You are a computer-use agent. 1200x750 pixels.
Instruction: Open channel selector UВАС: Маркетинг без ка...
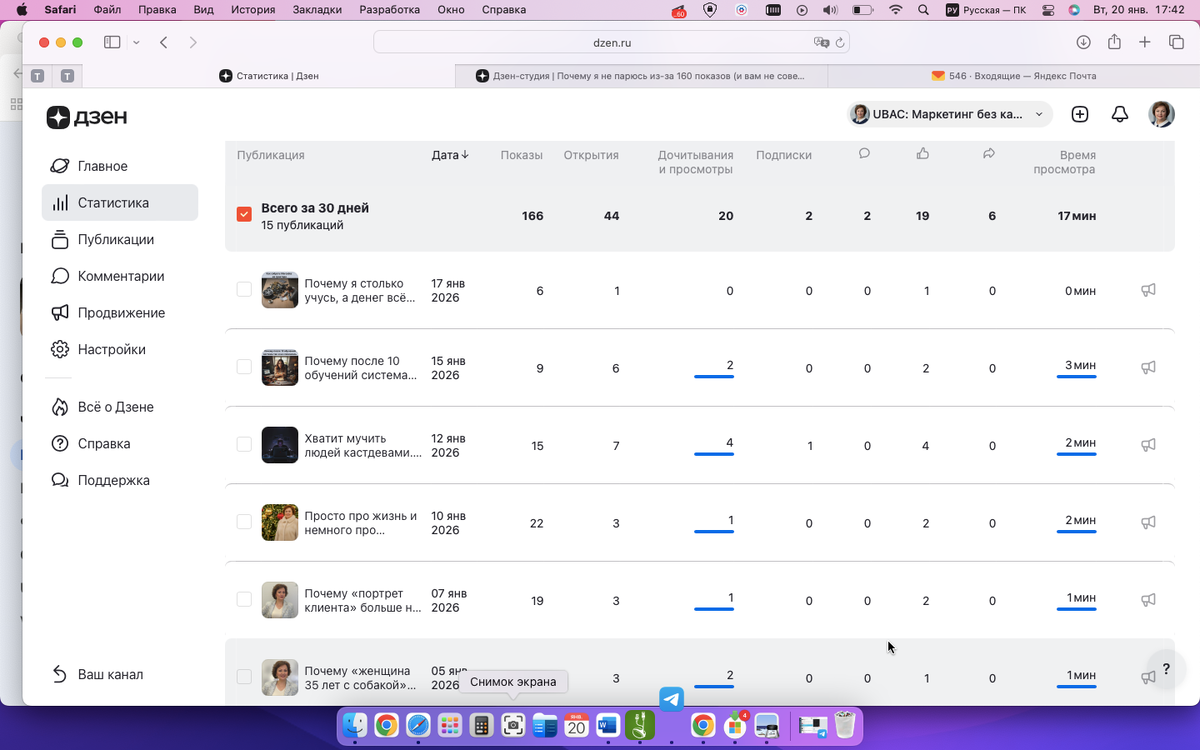click(x=949, y=114)
